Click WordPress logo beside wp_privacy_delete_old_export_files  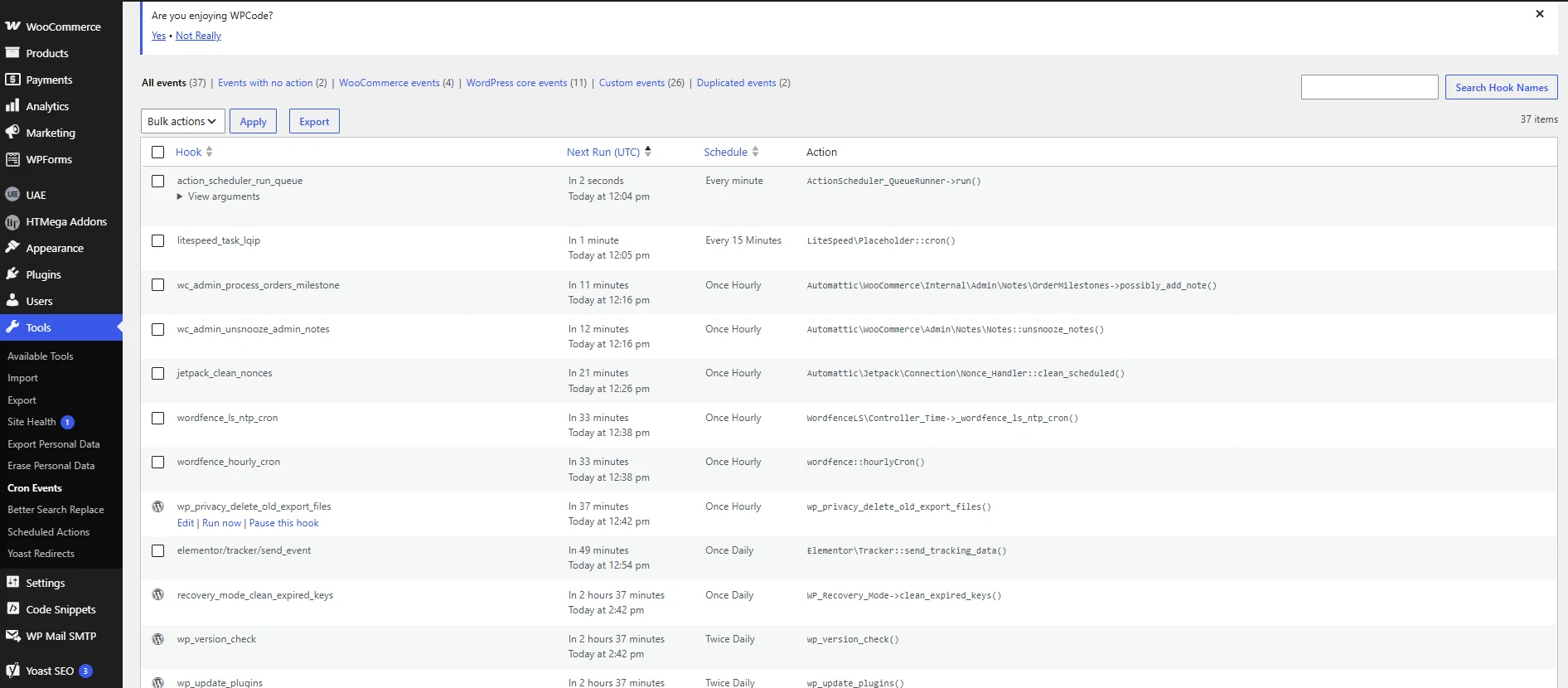pyautogui.click(x=157, y=506)
